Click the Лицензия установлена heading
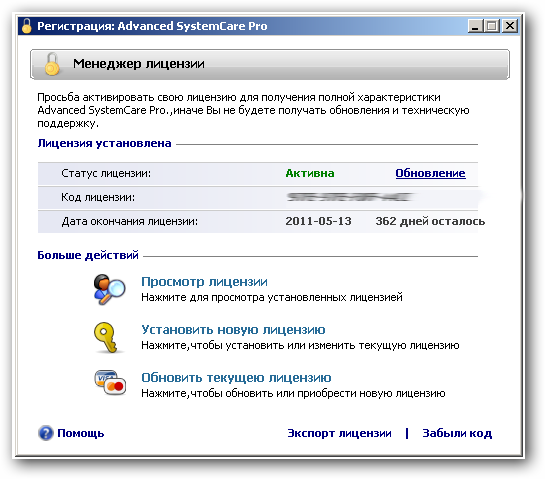The height and width of the screenshot is (479, 545). pyautogui.click(x=104, y=143)
